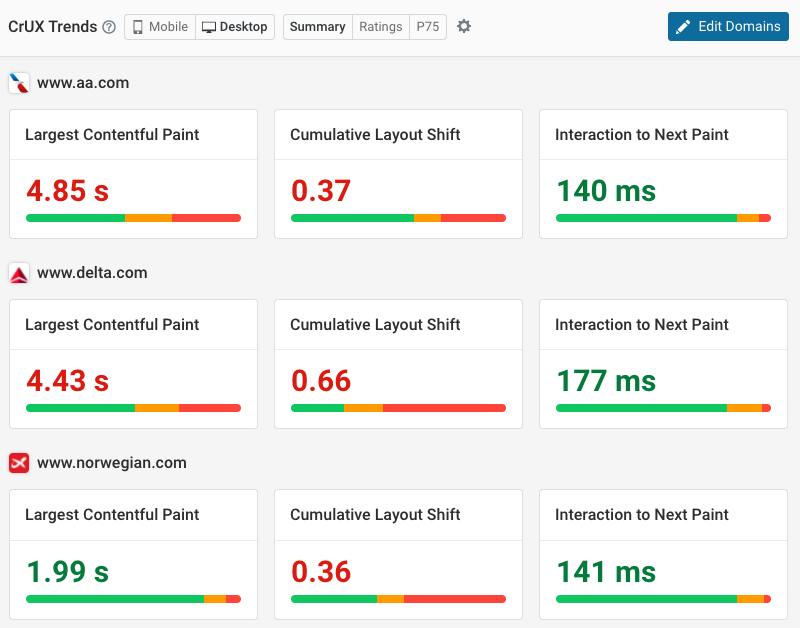
Task: Click the 0.66 CLS value
Action: point(321,381)
